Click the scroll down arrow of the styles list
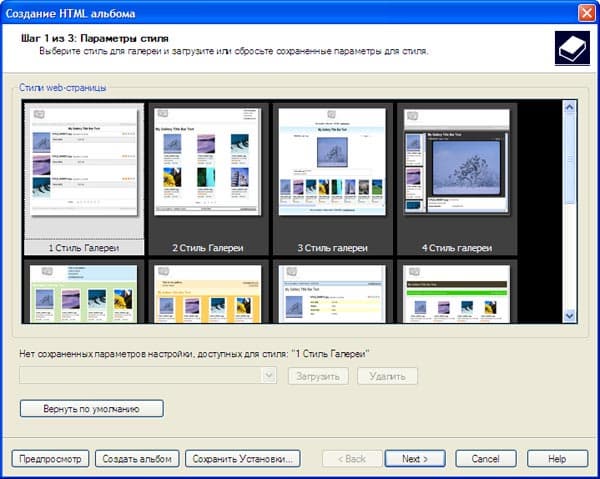Viewport: 600px width, 479px height. pyautogui.click(x=569, y=316)
